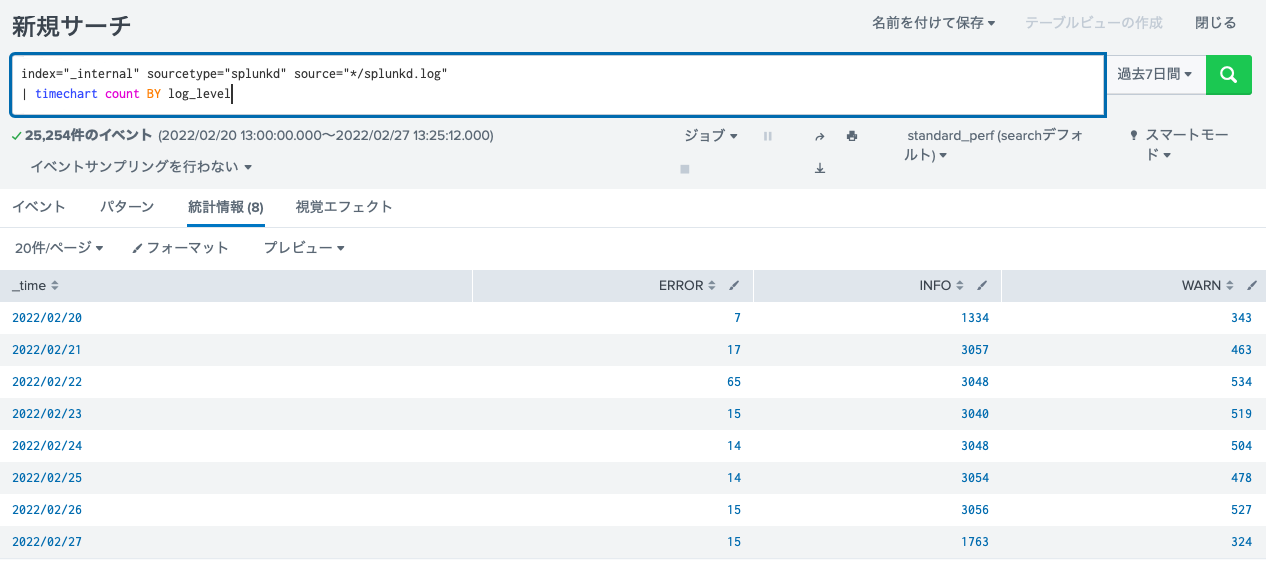Open the 過去7日間 time range picker
Screen dimensions: 1266x571
point(1155,75)
